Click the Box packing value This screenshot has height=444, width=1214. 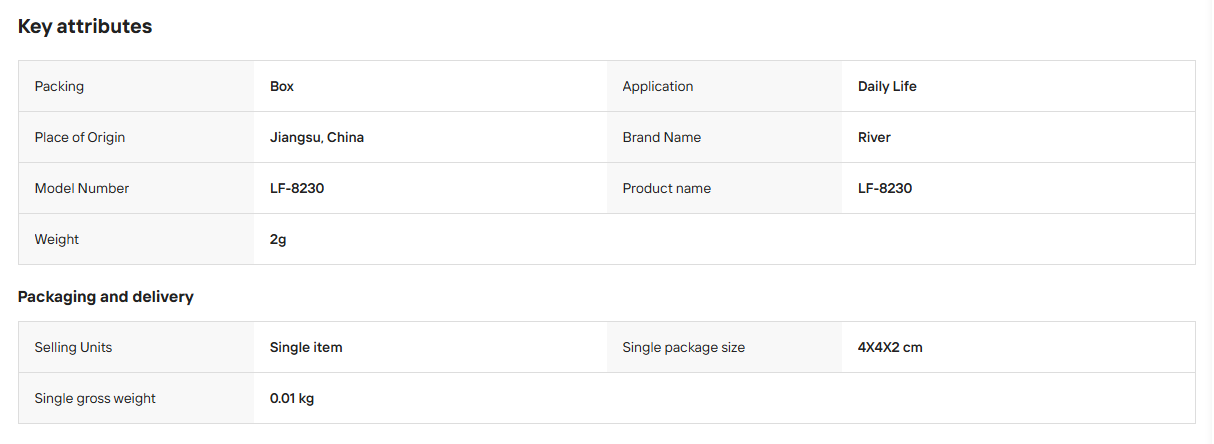(x=282, y=86)
